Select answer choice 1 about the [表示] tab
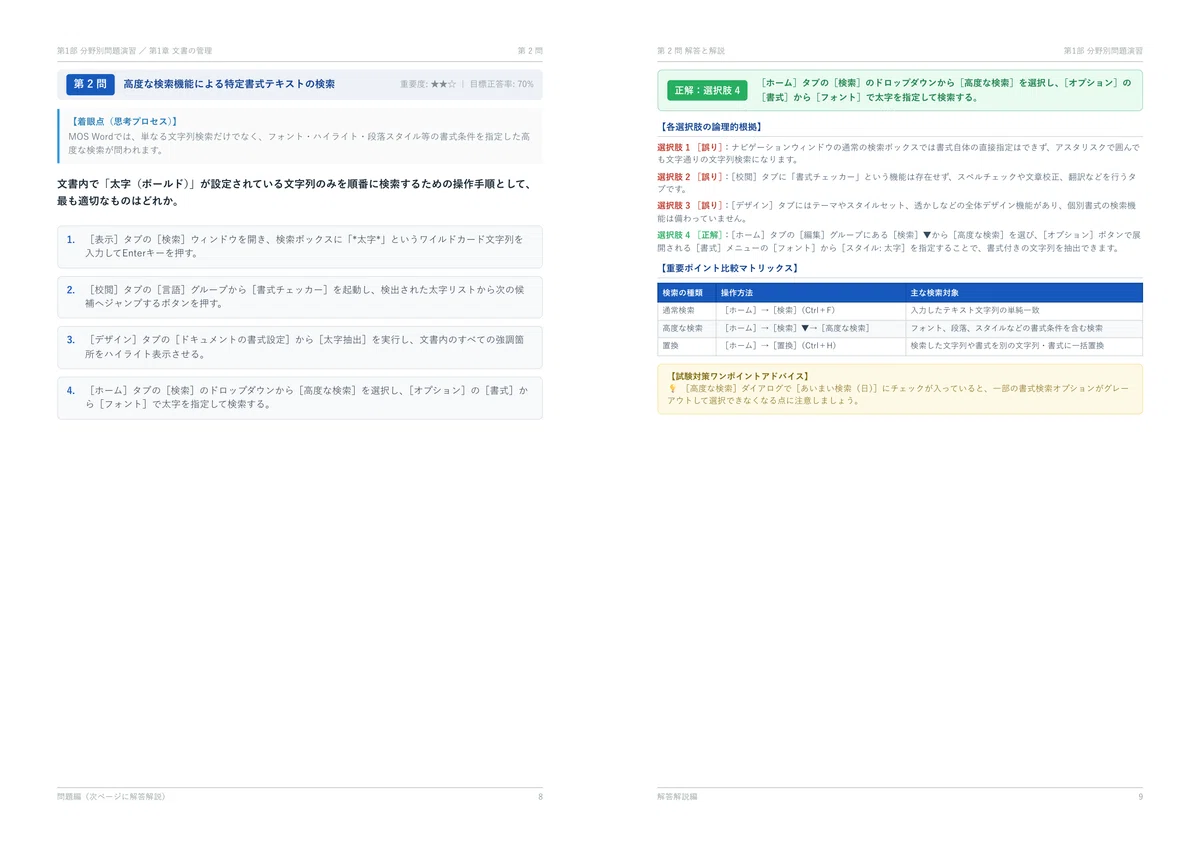Screen dimensions: 1200x849 300,246
